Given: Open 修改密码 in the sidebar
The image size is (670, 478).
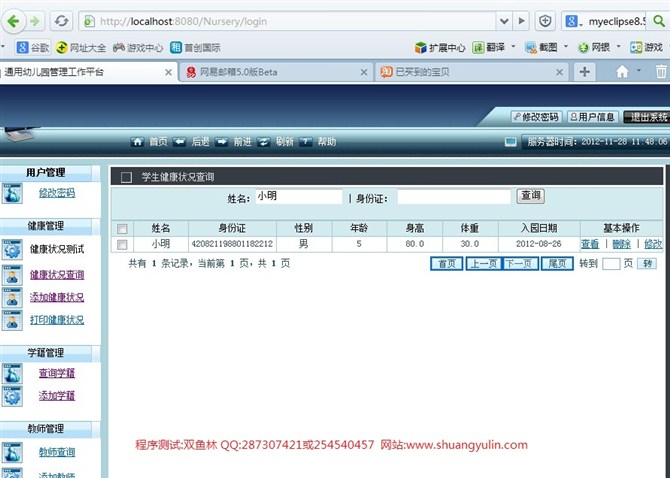Looking at the screenshot, I should [57, 193].
